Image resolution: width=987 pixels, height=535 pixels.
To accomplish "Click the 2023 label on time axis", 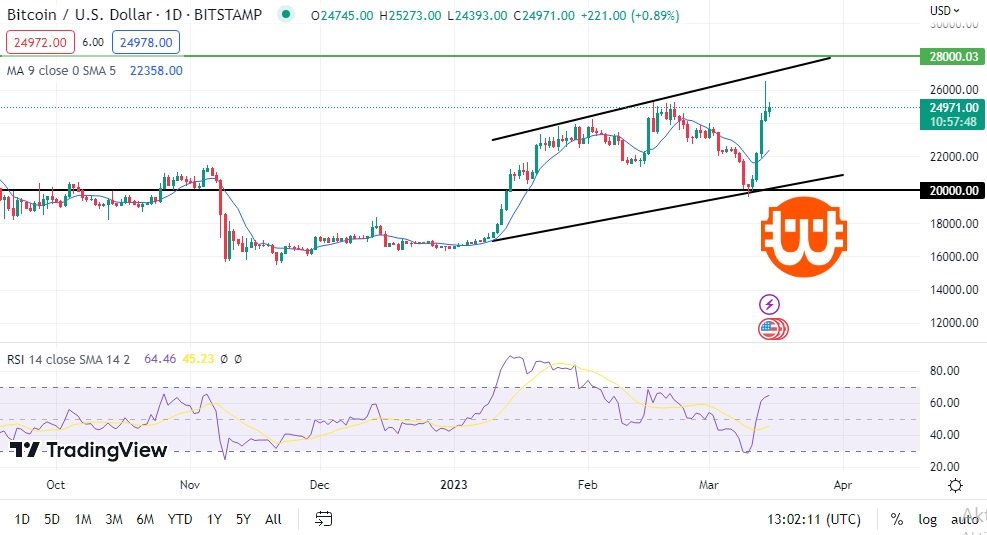I will 454,485.
